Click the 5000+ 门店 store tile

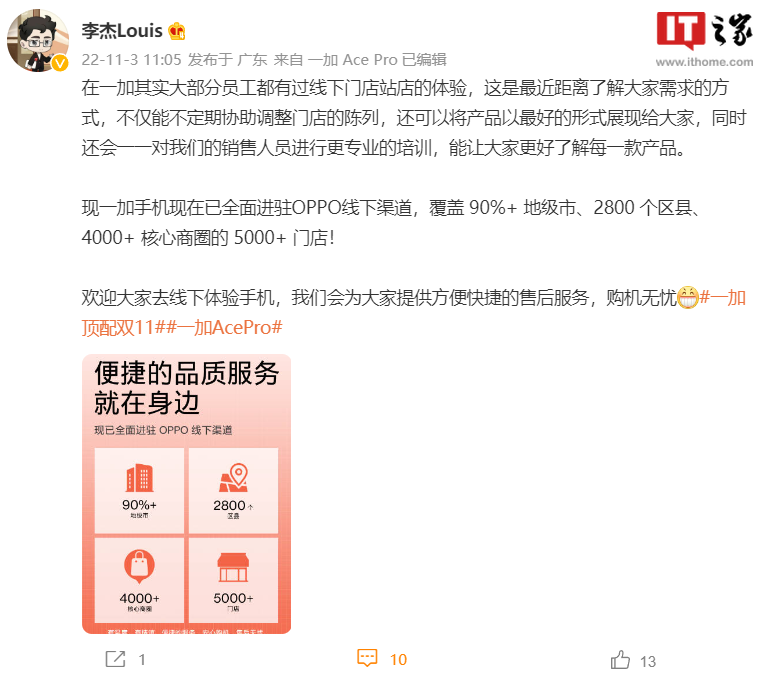pyautogui.click(x=233, y=580)
